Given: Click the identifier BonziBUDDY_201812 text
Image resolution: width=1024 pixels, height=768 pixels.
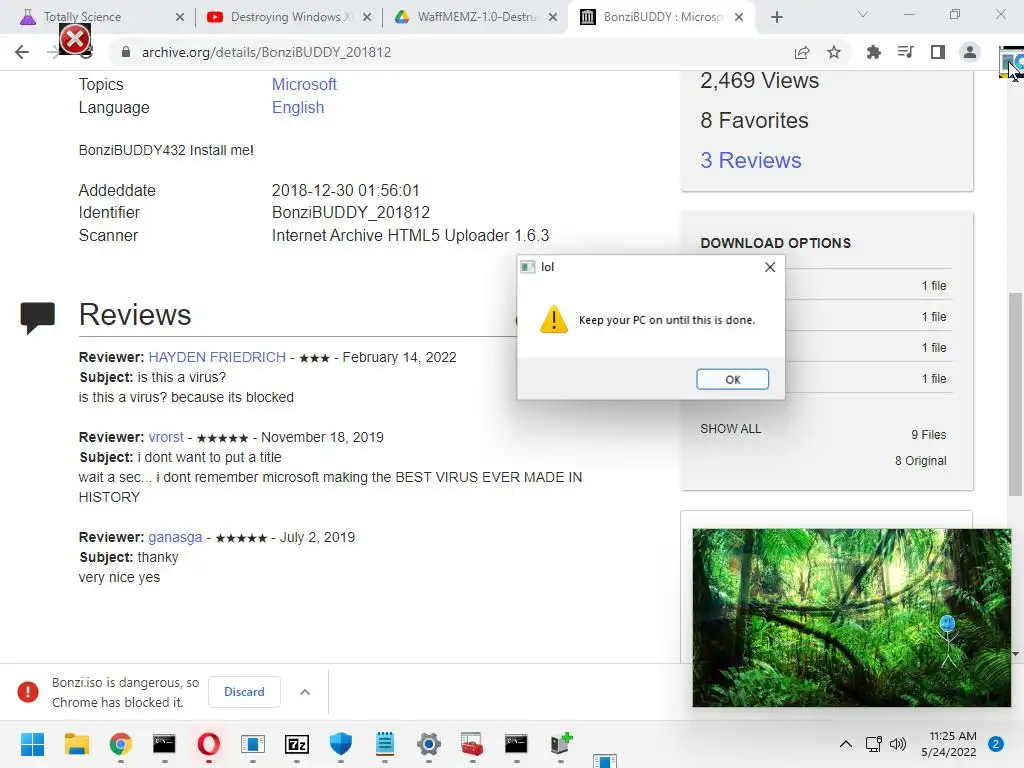Looking at the screenshot, I should pyautogui.click(x=351, y=213).
